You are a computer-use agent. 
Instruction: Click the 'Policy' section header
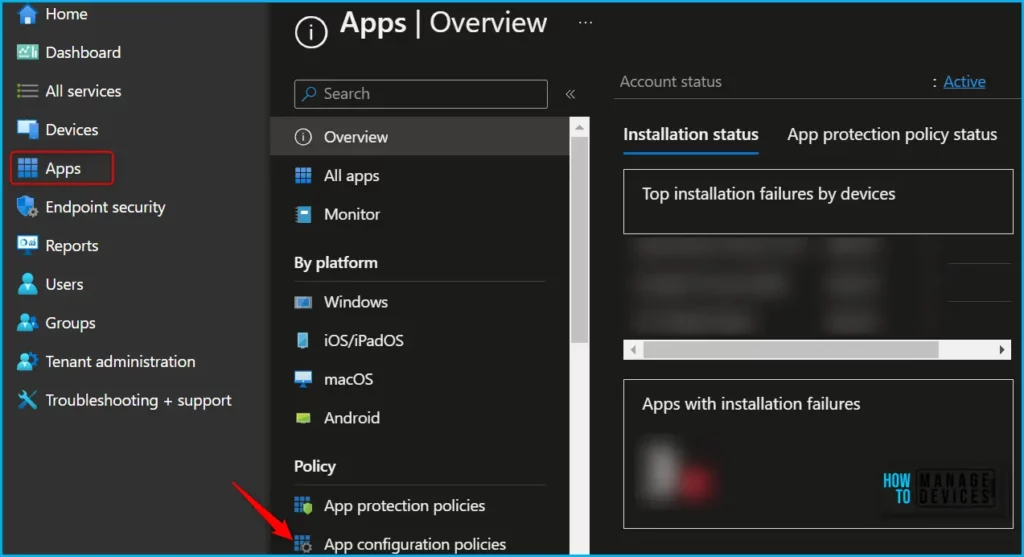pos(315,466)
